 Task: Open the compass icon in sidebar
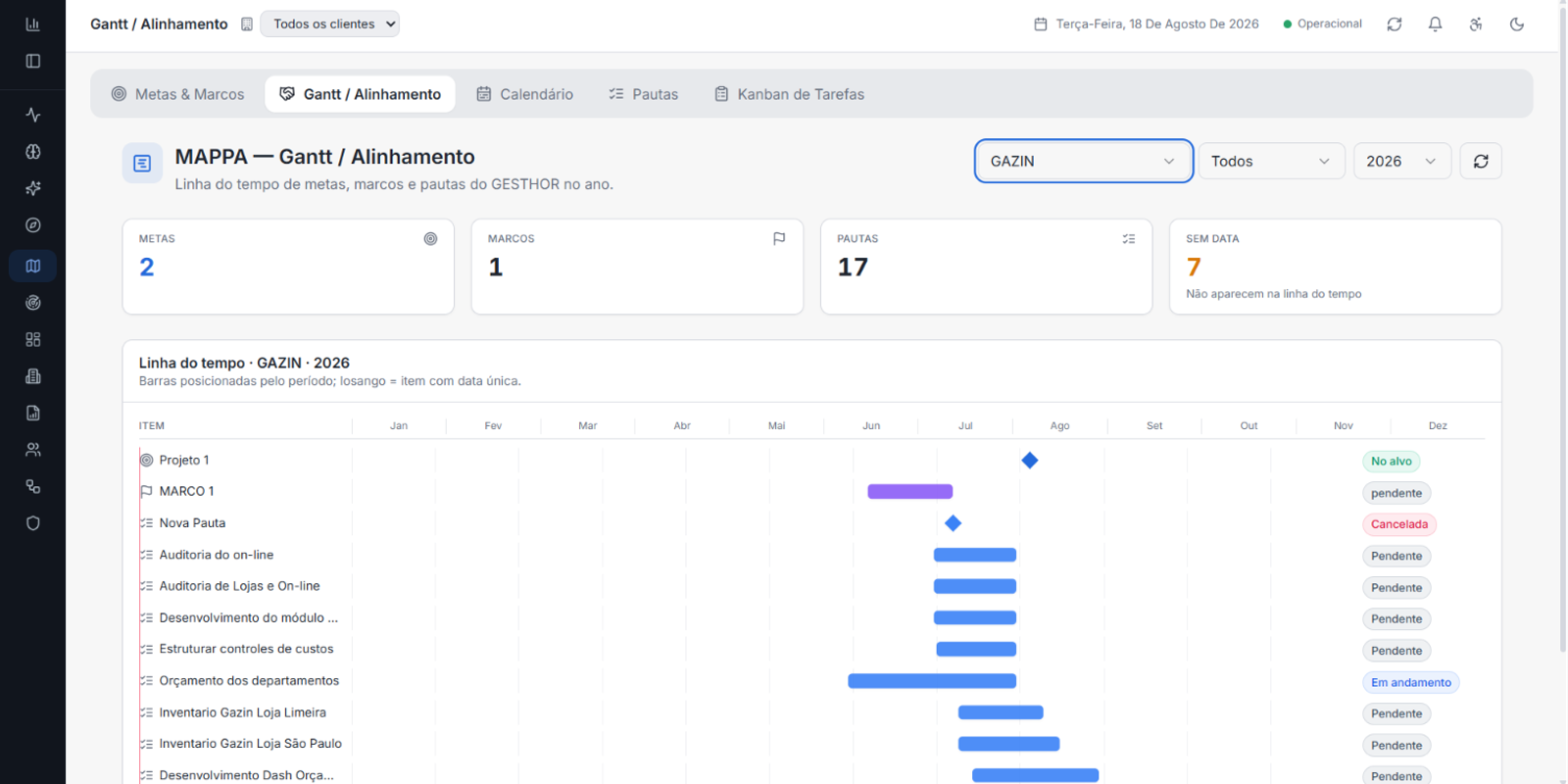pos(32,225)
